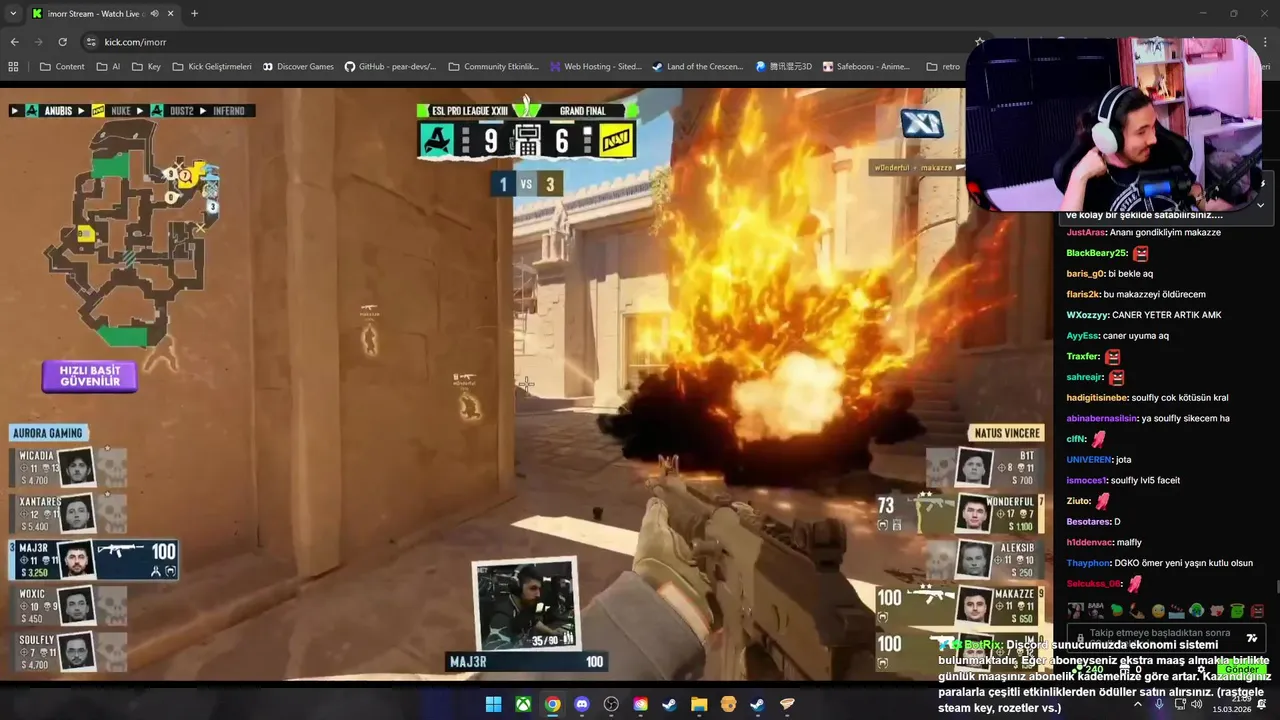Open File Explorer from taskbar
The height and width of the screenshot is (720, 1280).
click(x=699, y=704)
